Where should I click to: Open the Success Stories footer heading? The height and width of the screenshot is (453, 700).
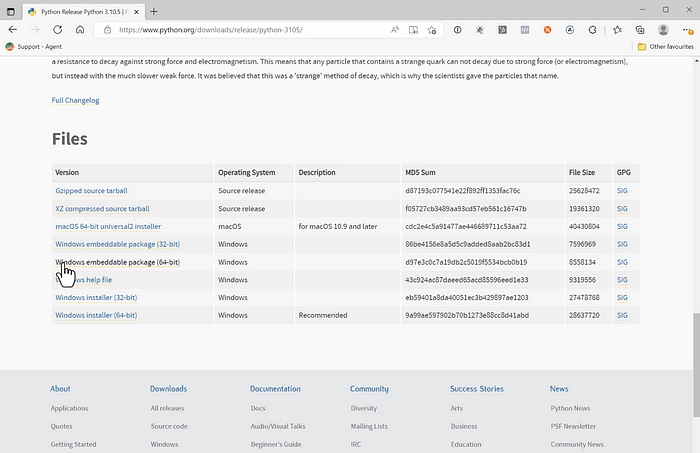coord(476,389)
